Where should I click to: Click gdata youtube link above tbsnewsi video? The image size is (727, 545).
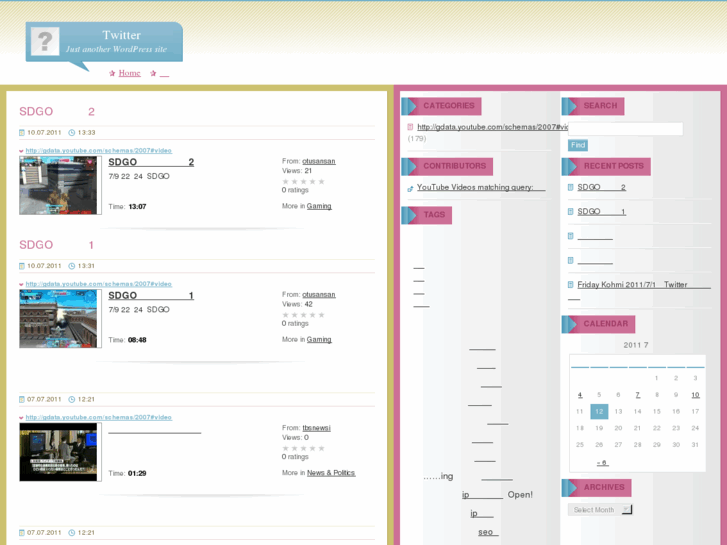coord(99,417)
